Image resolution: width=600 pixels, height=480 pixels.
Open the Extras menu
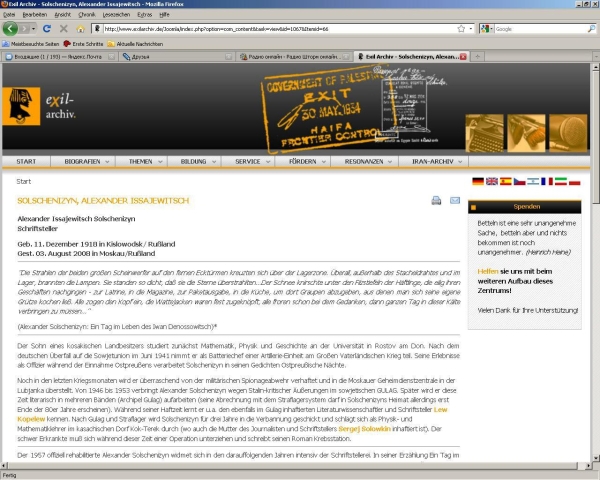click(x=145, y=15)
